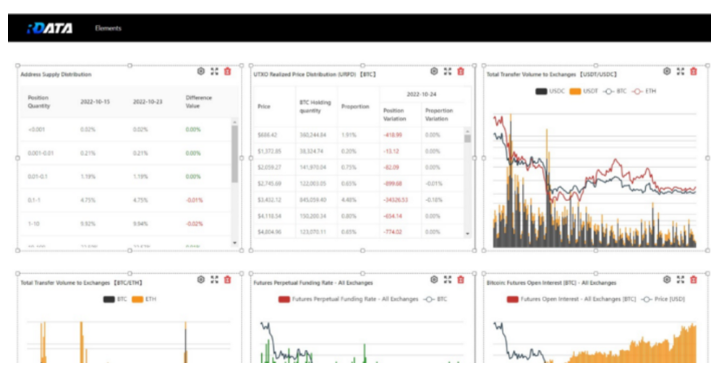Click the Bitcoin: Futures Open Interest panel title
This screenshot has width=726, height=381.
point(551,283)
